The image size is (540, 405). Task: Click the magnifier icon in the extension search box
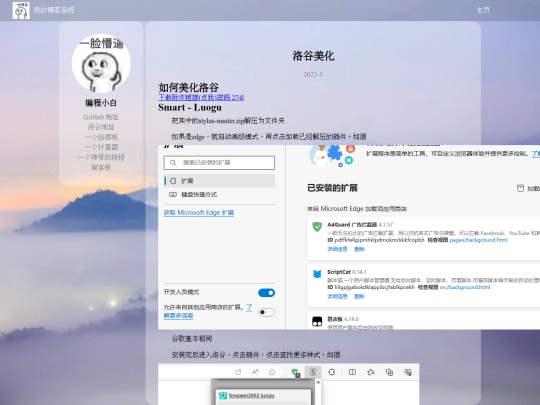(x=173, y=163)
